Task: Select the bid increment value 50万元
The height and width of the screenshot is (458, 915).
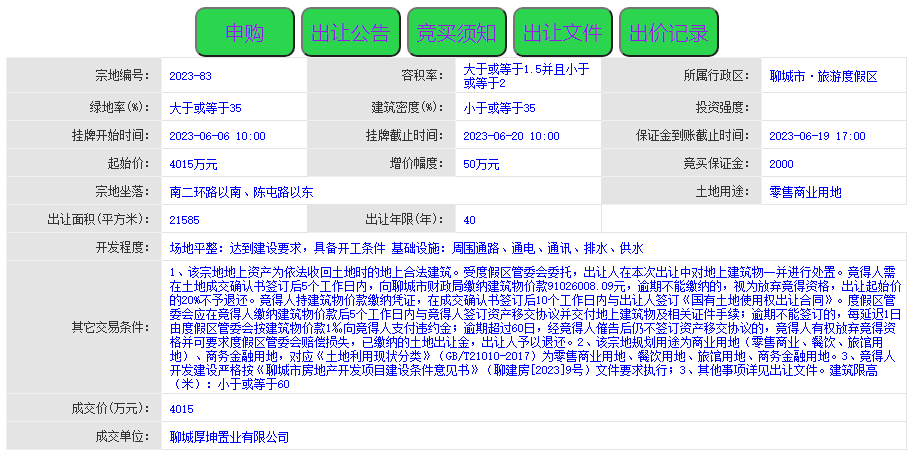Action: click(x=481, y=164)
